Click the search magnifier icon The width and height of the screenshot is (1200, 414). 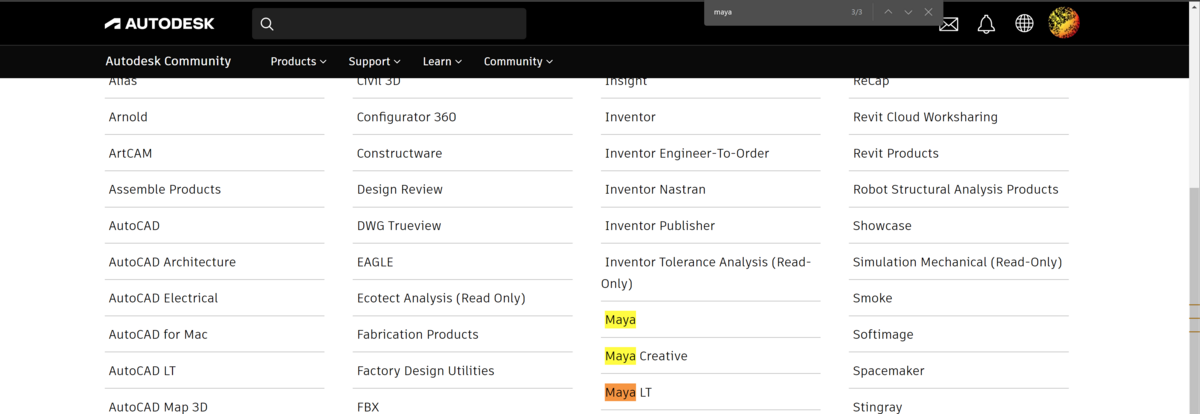(267, 24)
